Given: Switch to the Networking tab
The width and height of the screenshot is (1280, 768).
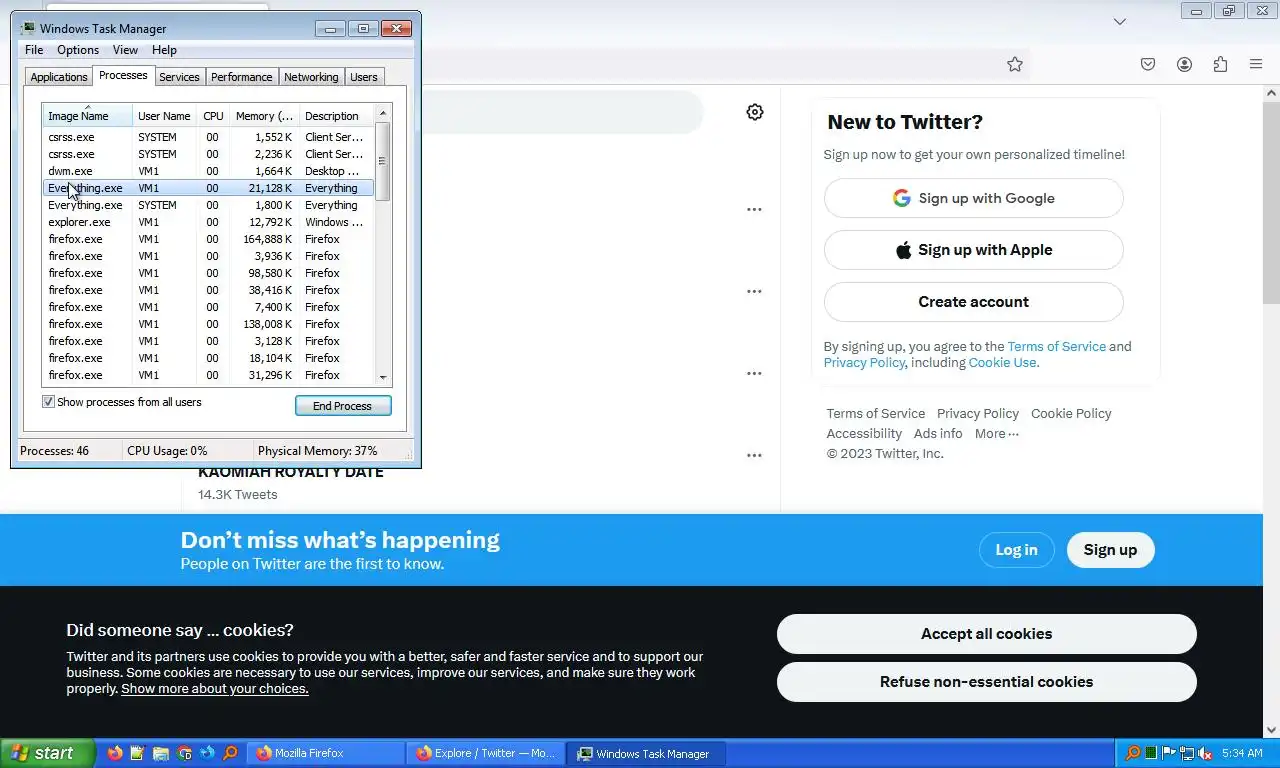Looking at the screenshot, I should (x=311, y=77).
